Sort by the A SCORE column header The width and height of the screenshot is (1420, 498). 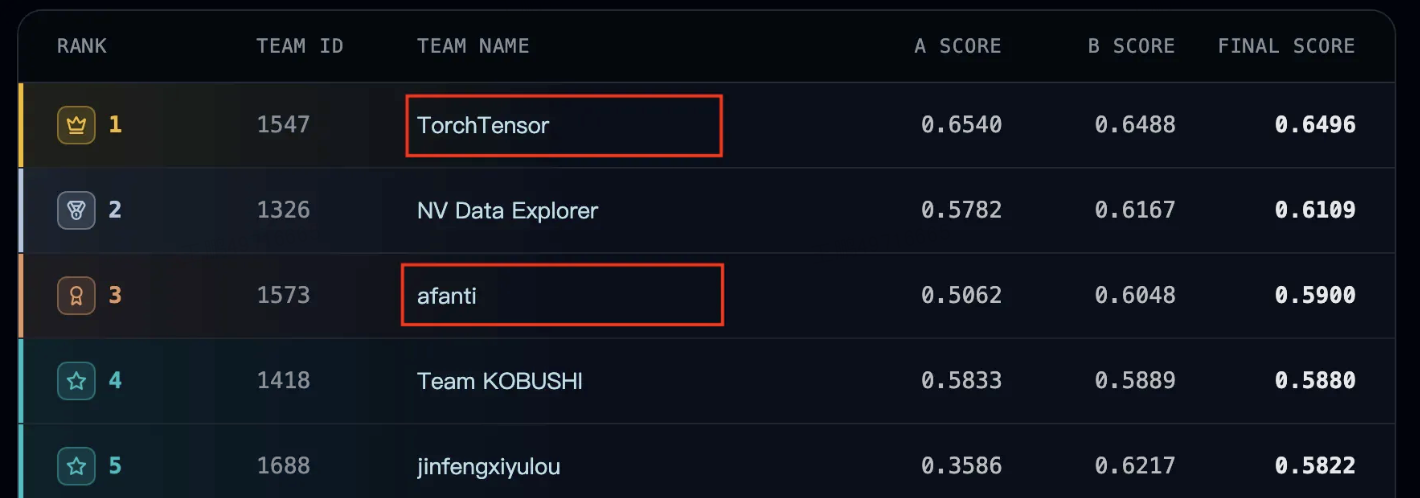(x=958, y=46)
